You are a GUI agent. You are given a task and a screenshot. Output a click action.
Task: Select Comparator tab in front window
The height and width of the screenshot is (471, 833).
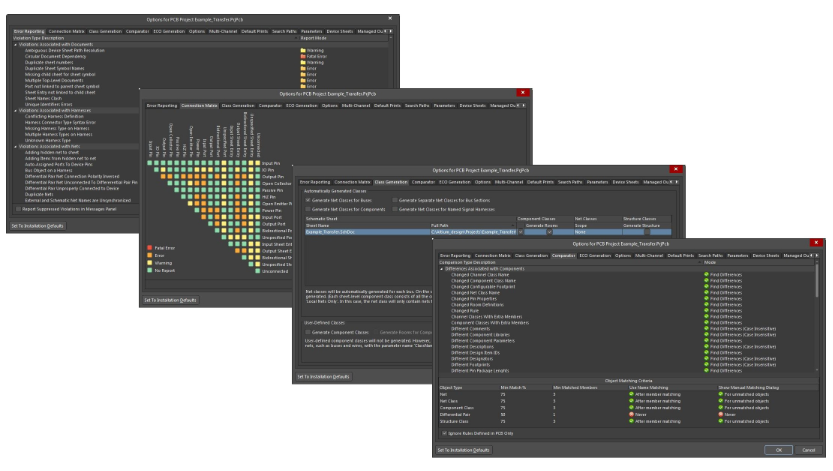click(564, 255)
